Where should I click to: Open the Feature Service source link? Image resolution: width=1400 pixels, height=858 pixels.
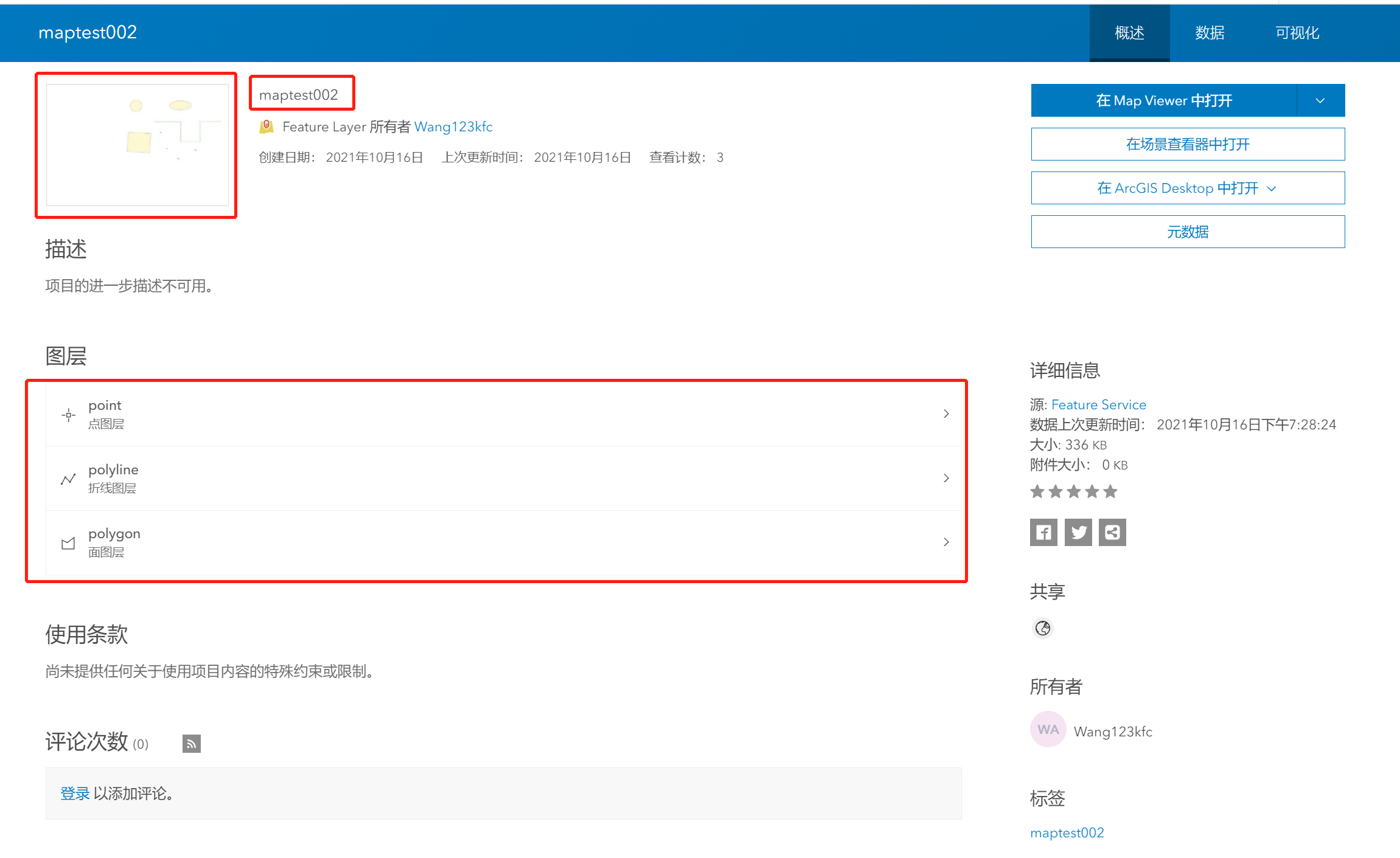click(1098, 404)
